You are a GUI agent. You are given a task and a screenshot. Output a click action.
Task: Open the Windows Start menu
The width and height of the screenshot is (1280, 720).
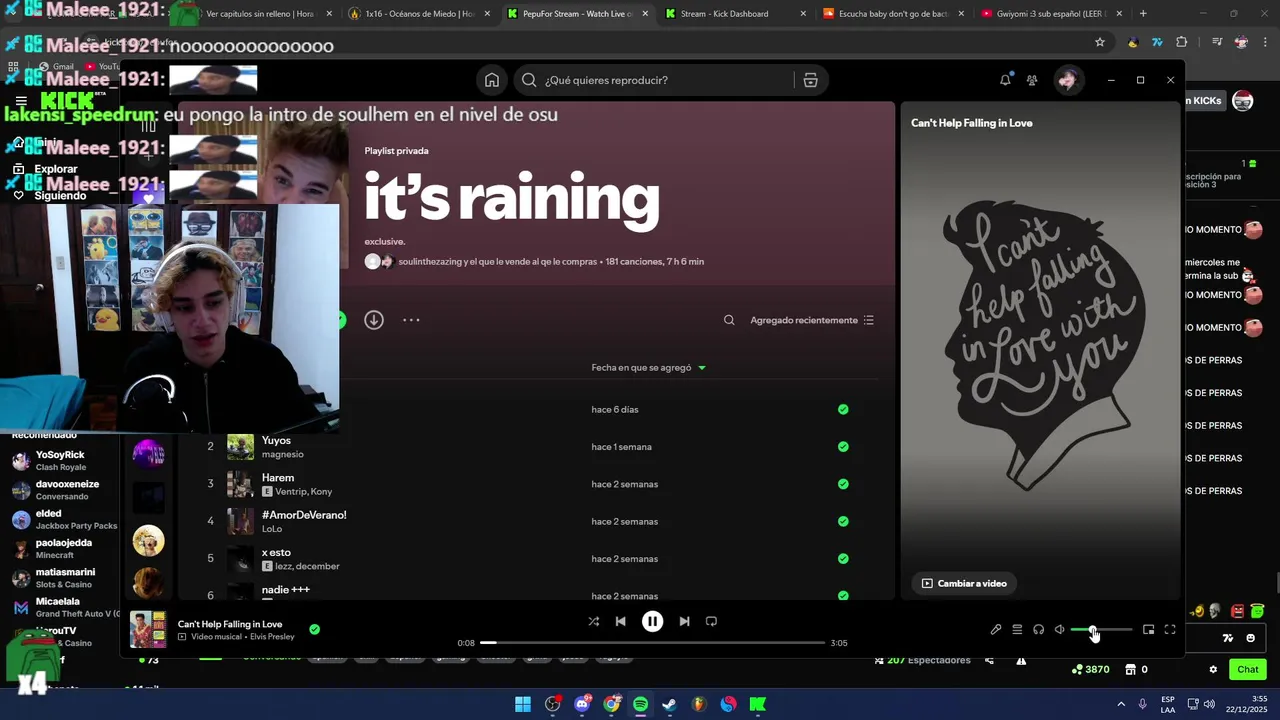point(523,704)
